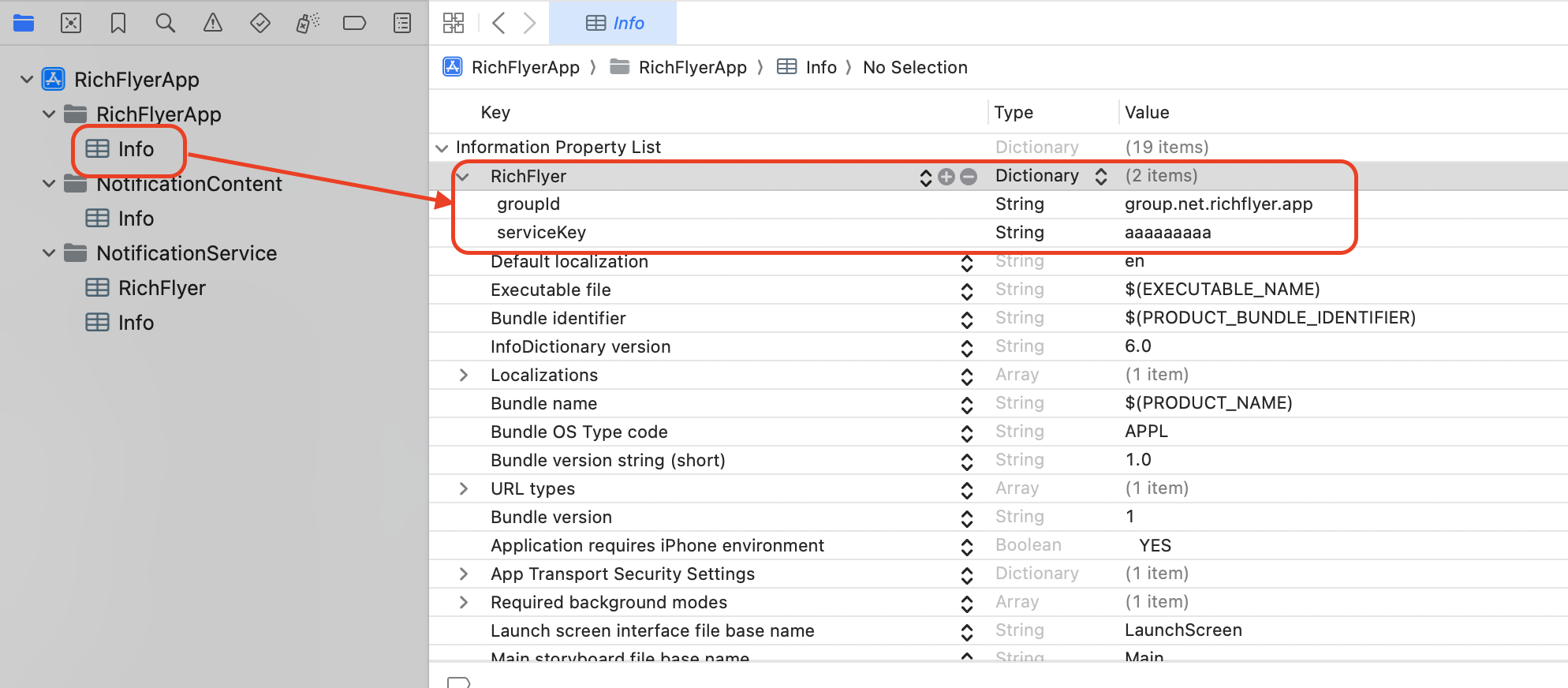
Task: Open the Breakpoint navigator
Action: (x=355, y=23)
